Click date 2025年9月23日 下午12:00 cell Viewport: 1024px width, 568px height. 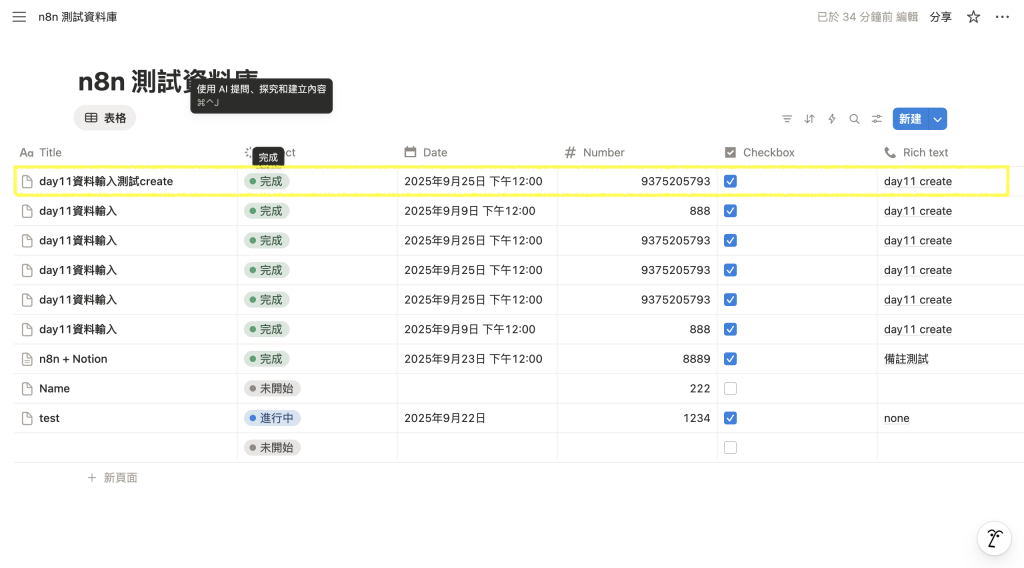pos(477,359)
